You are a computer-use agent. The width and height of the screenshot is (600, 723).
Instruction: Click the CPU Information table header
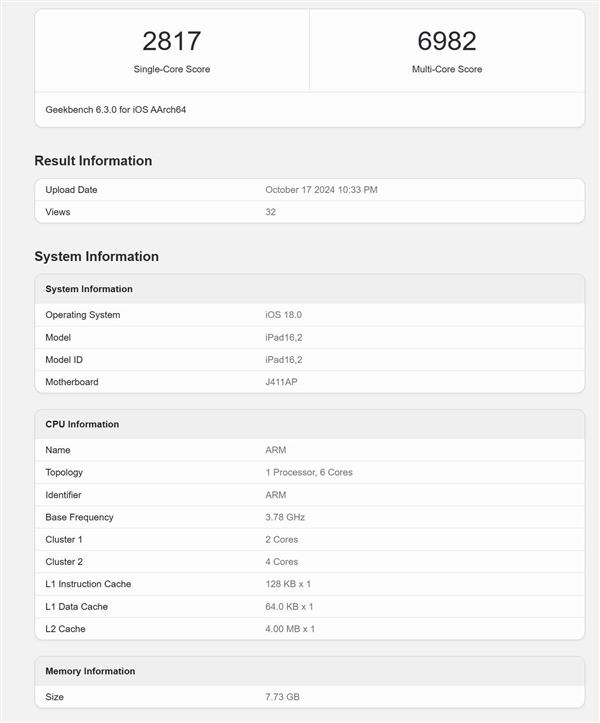tap(82, 424)
